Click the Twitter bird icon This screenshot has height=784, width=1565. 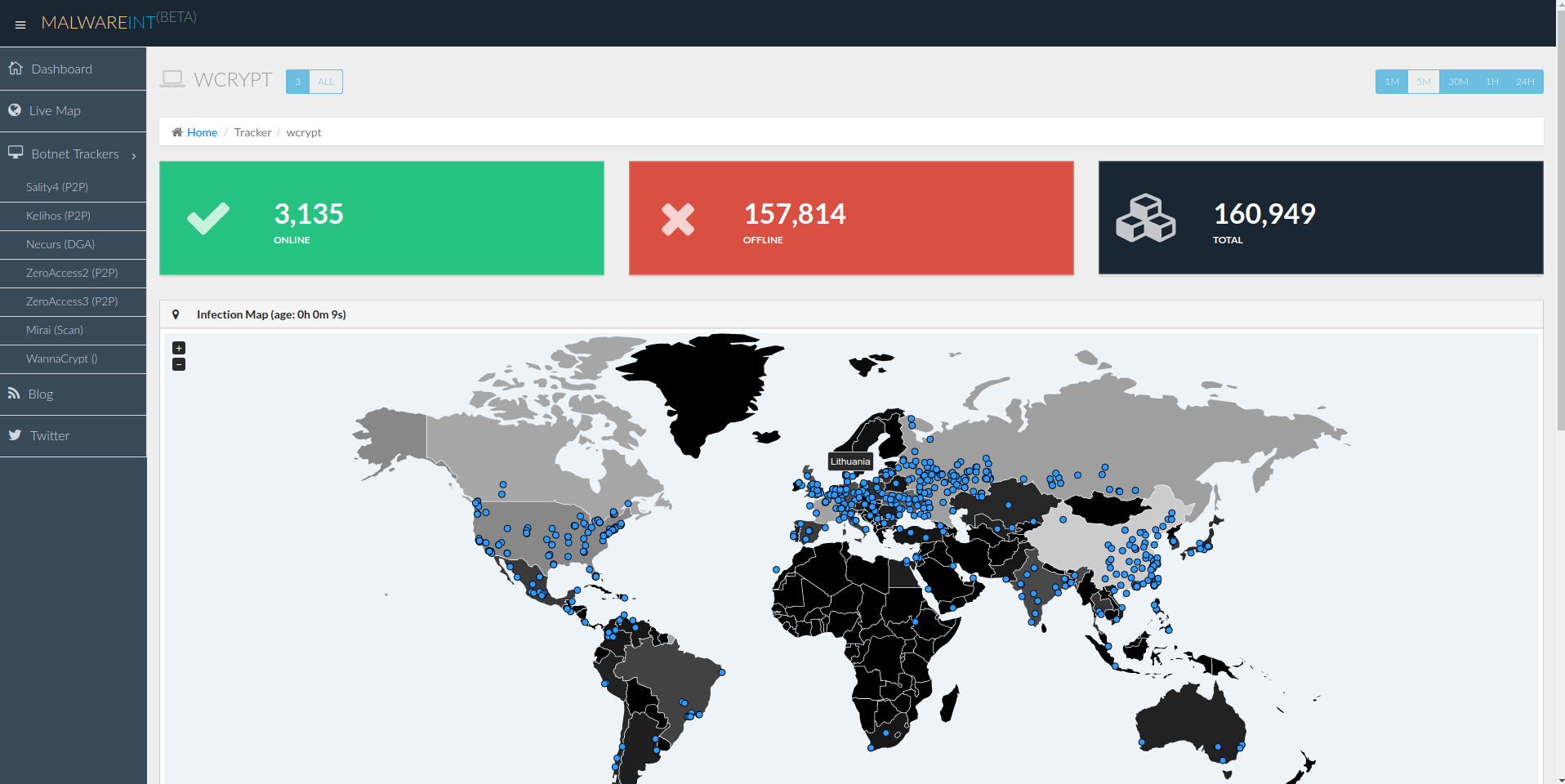15,435
